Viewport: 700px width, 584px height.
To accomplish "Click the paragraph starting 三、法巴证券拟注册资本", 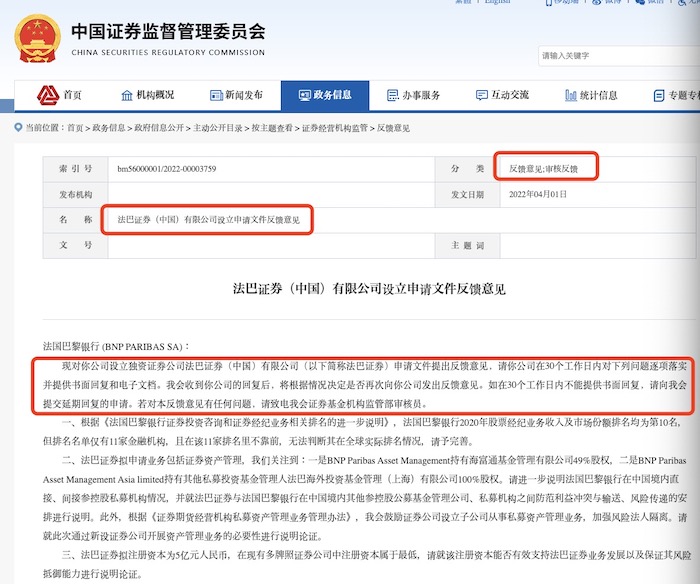I will (367, 564).
